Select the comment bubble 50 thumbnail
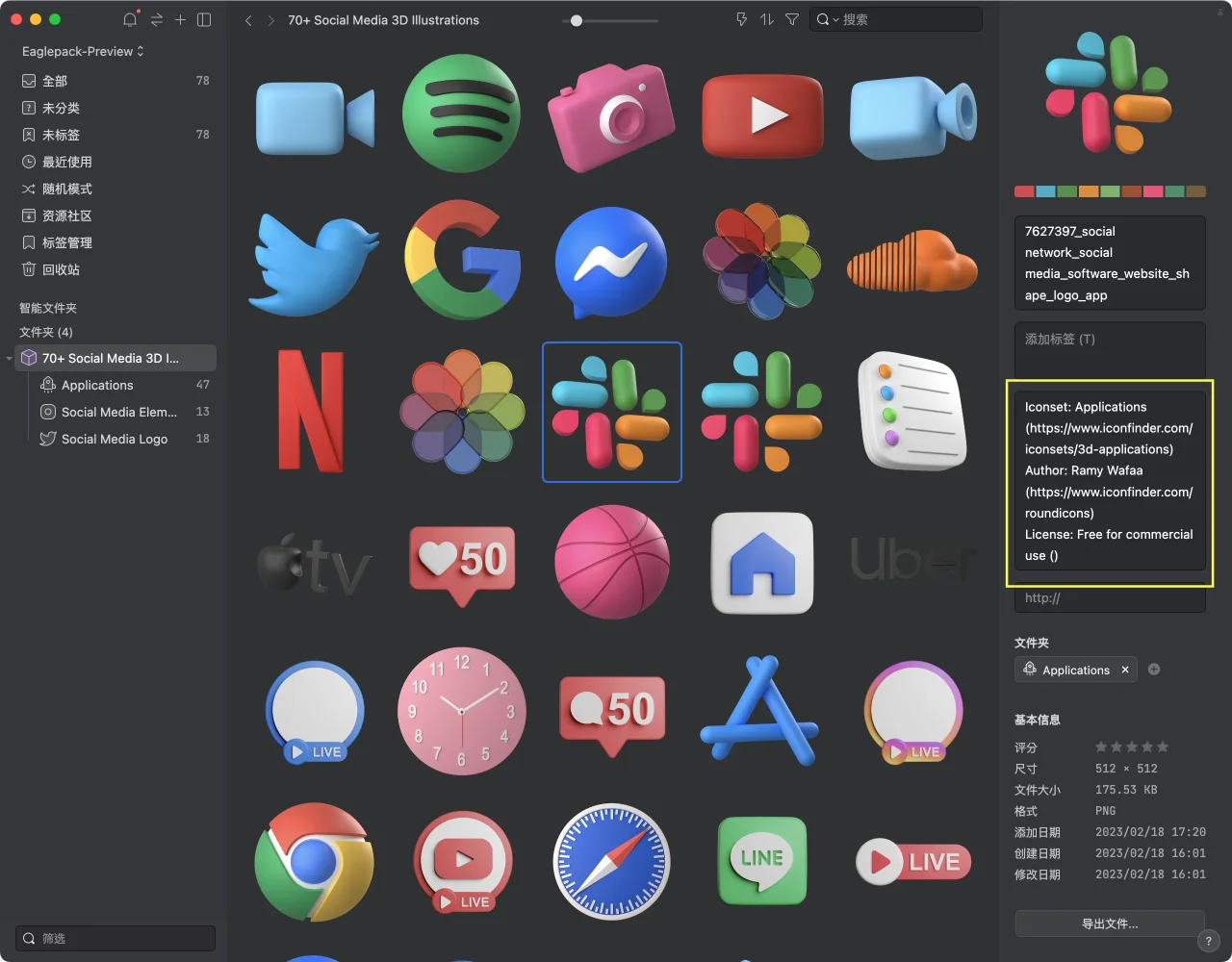Viewport: 1232px width, 962px height. tap(612, 716)
